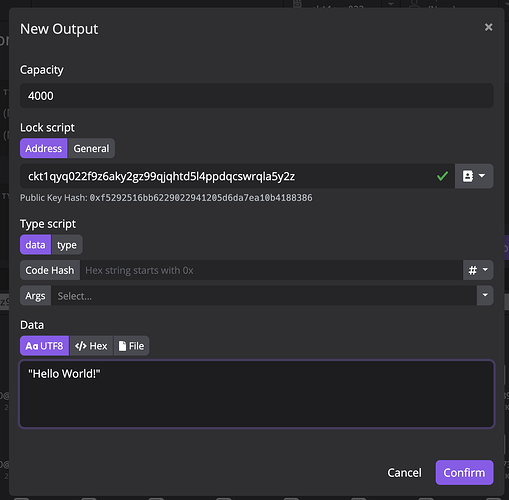Screen dimensions: 509x500
Task: Click the hash symbol beside Code Hash
Action: pos(473,270)
